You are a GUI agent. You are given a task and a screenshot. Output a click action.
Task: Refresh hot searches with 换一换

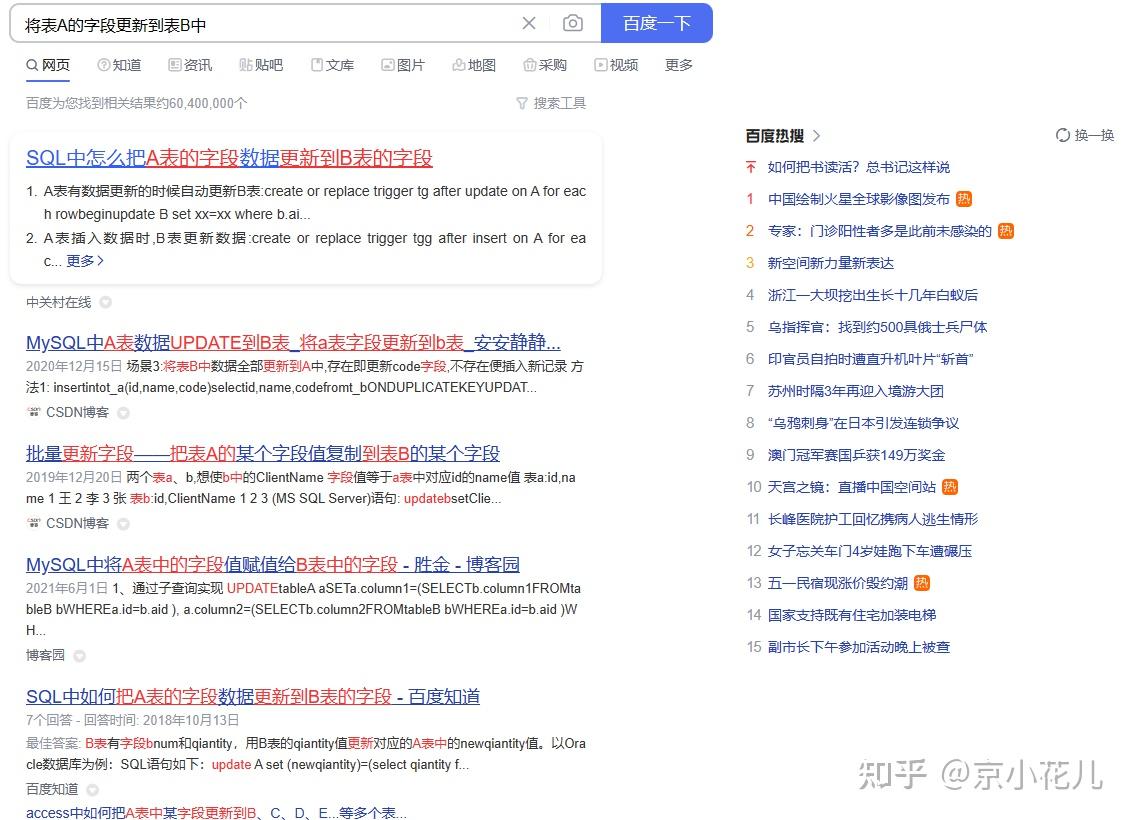pos(1085,135)
